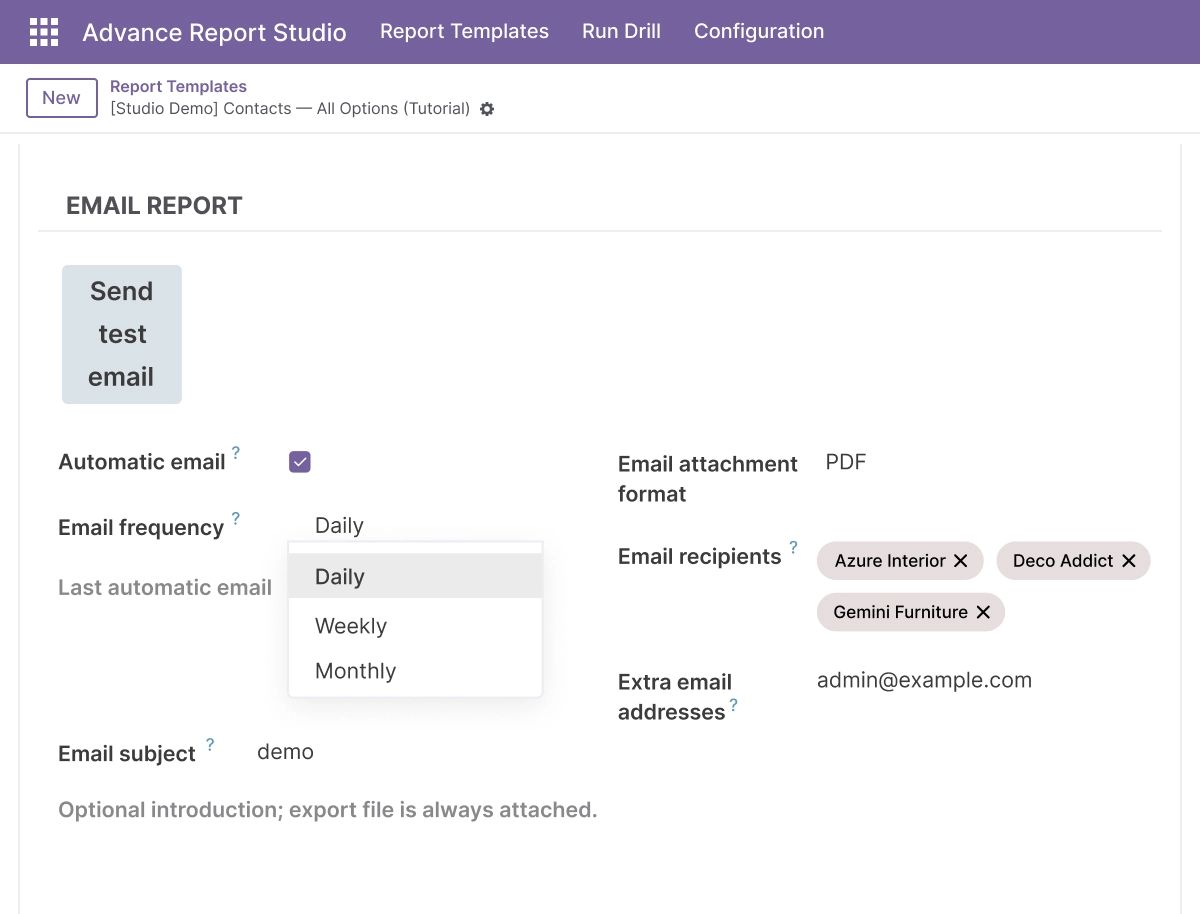Image resolution: width=1200 pixels, height=914 pixels.
Task: Click the settings gear next to record title
Action: 487,109
